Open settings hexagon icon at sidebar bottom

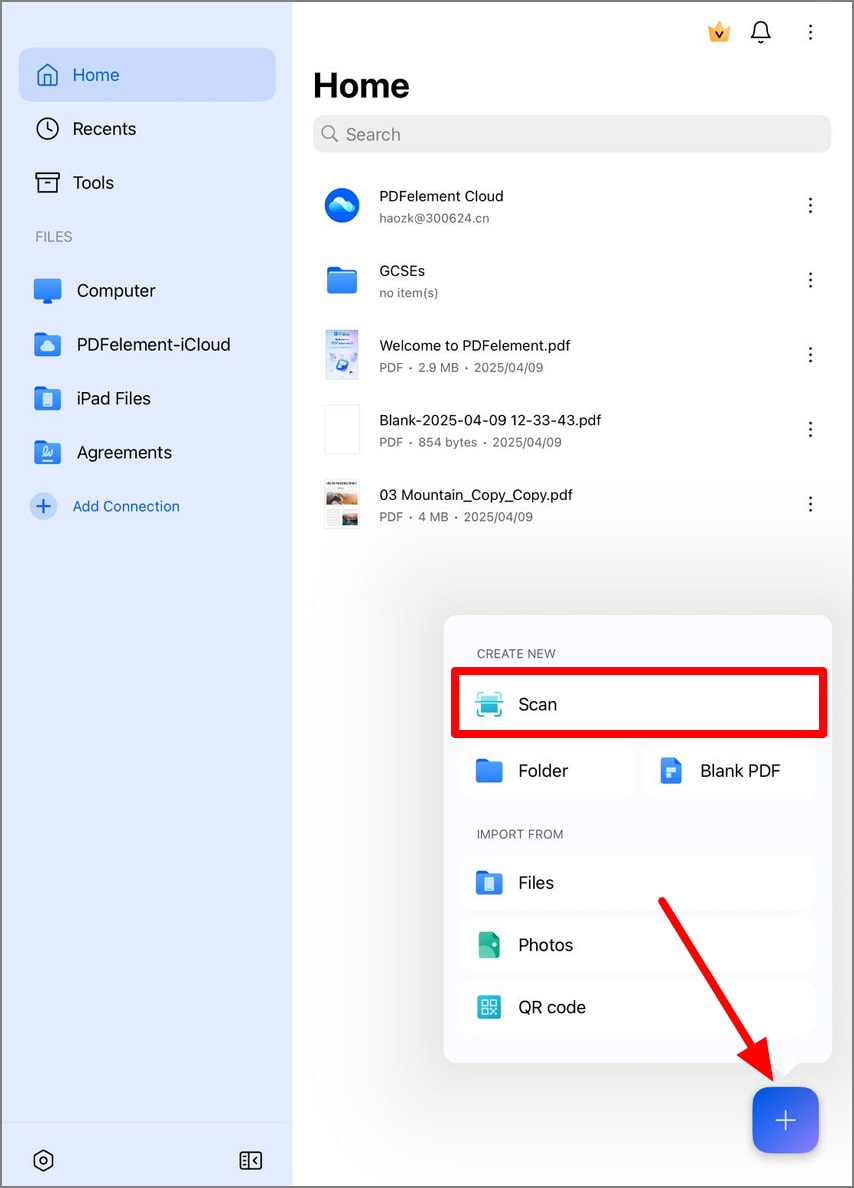(x=44, y=1160)
